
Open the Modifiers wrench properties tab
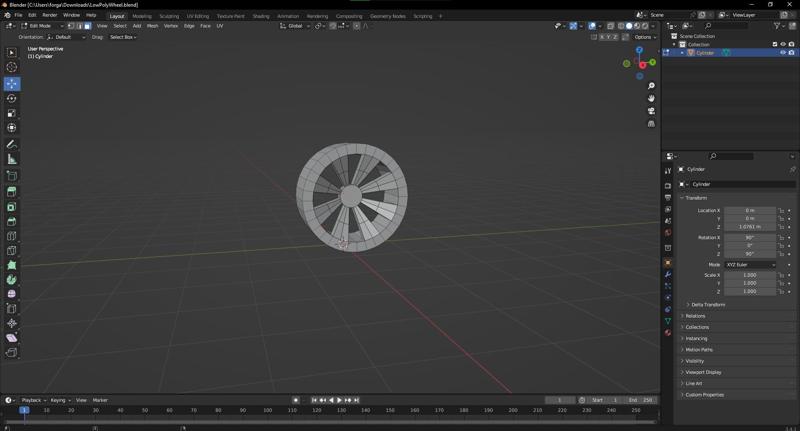668,274
